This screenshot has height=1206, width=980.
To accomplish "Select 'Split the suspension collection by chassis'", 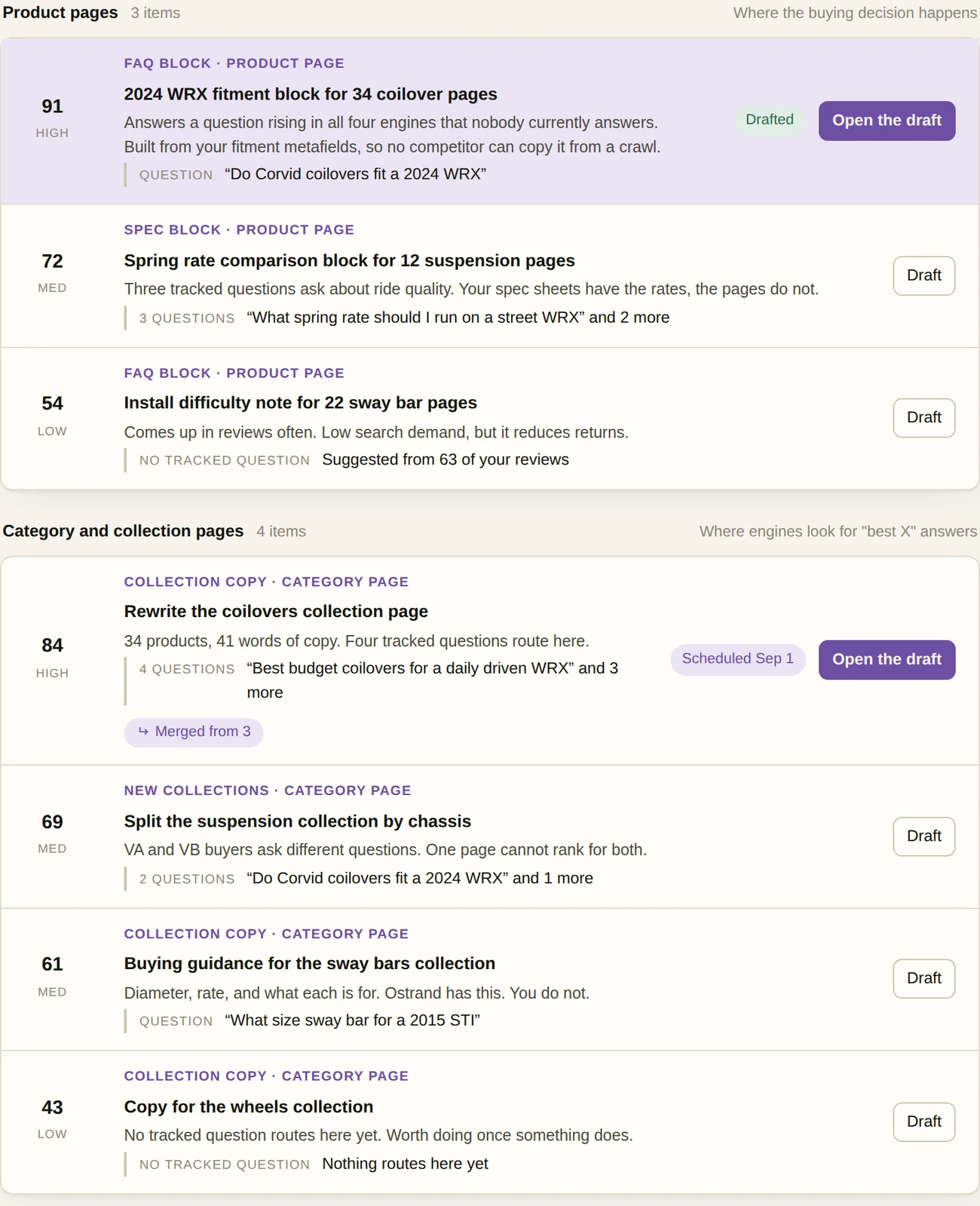I will pyautogui.click(x=297, y=821).
